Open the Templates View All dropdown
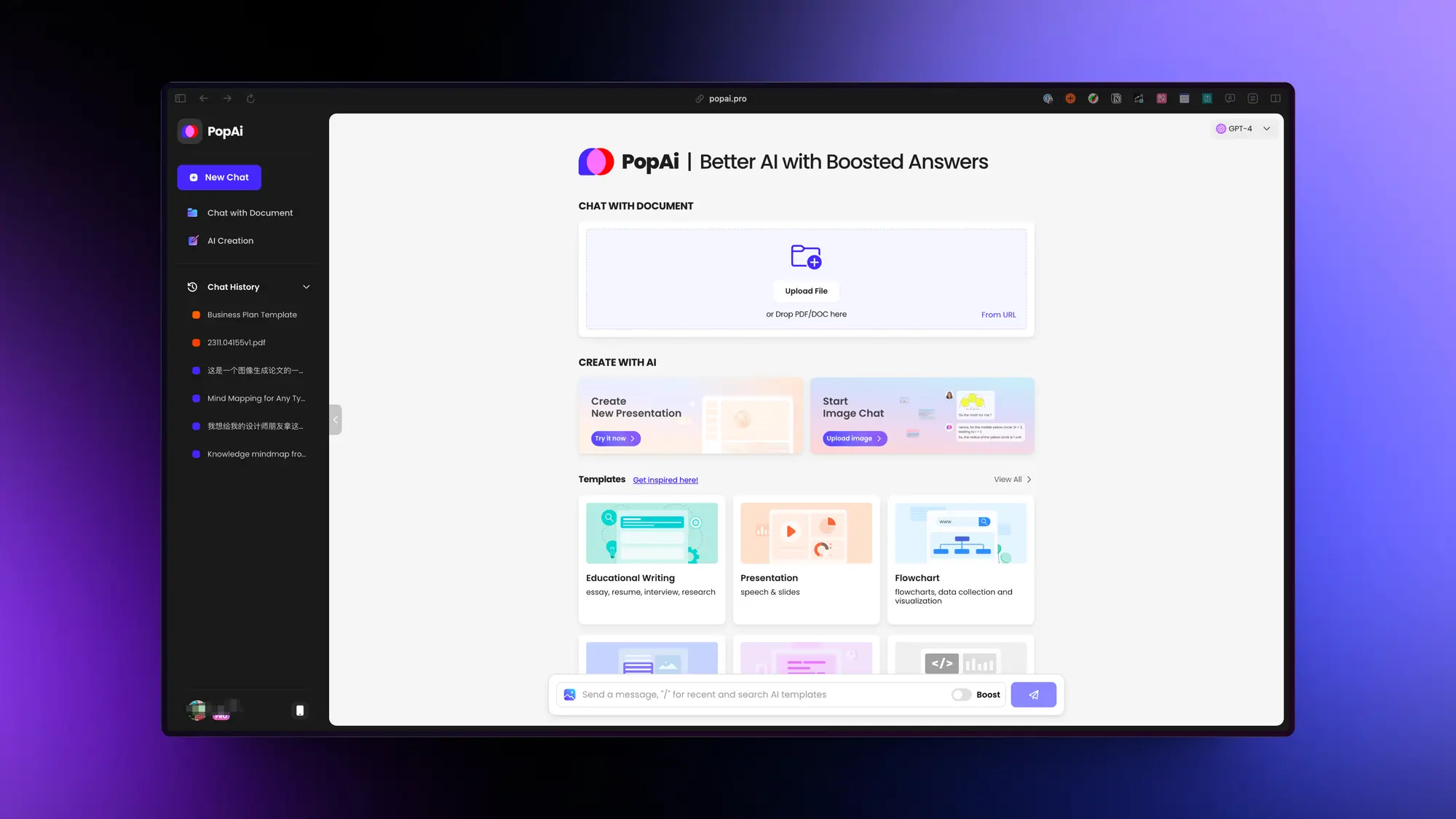The height and width of the screenshot is (819, 1456). click(x=1012, y=478)
